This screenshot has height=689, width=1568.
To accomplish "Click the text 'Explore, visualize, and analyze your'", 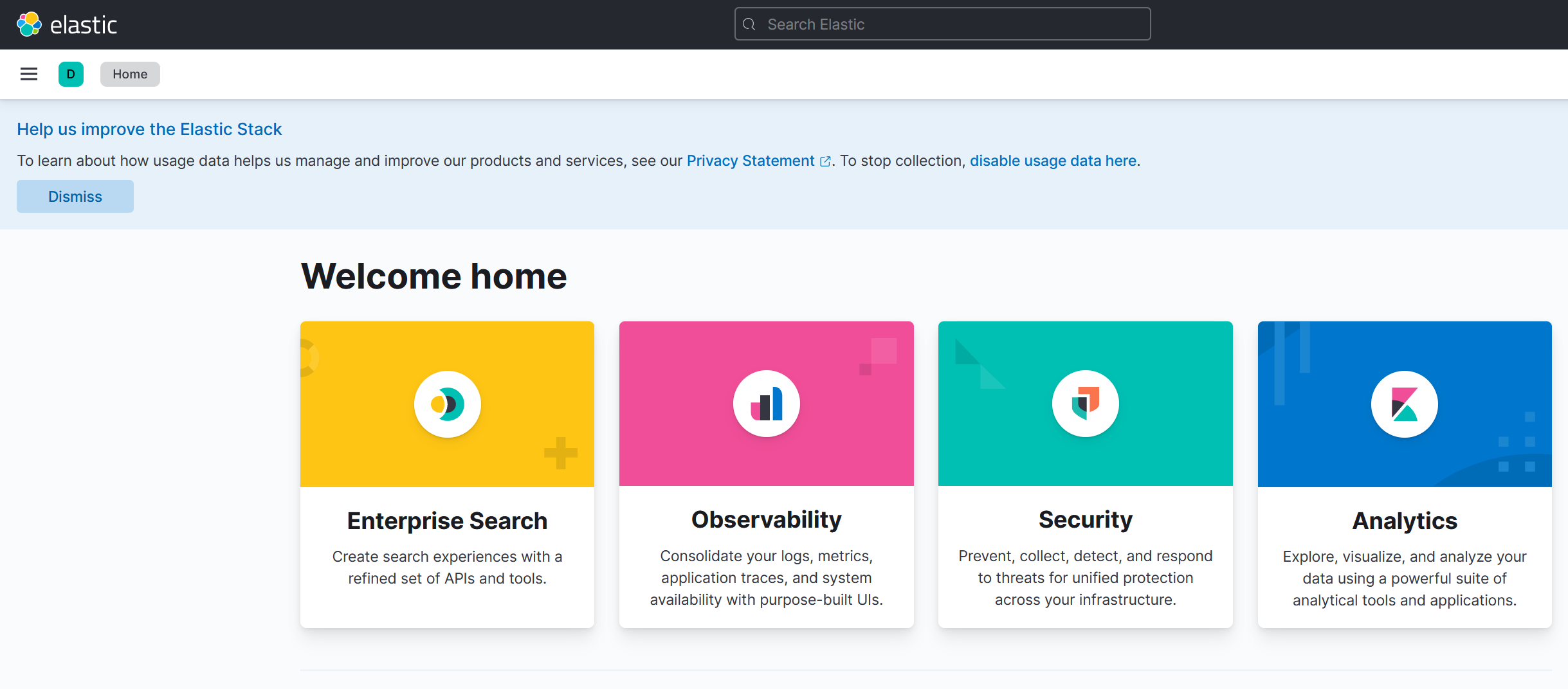I will (x=1405, y=557).
